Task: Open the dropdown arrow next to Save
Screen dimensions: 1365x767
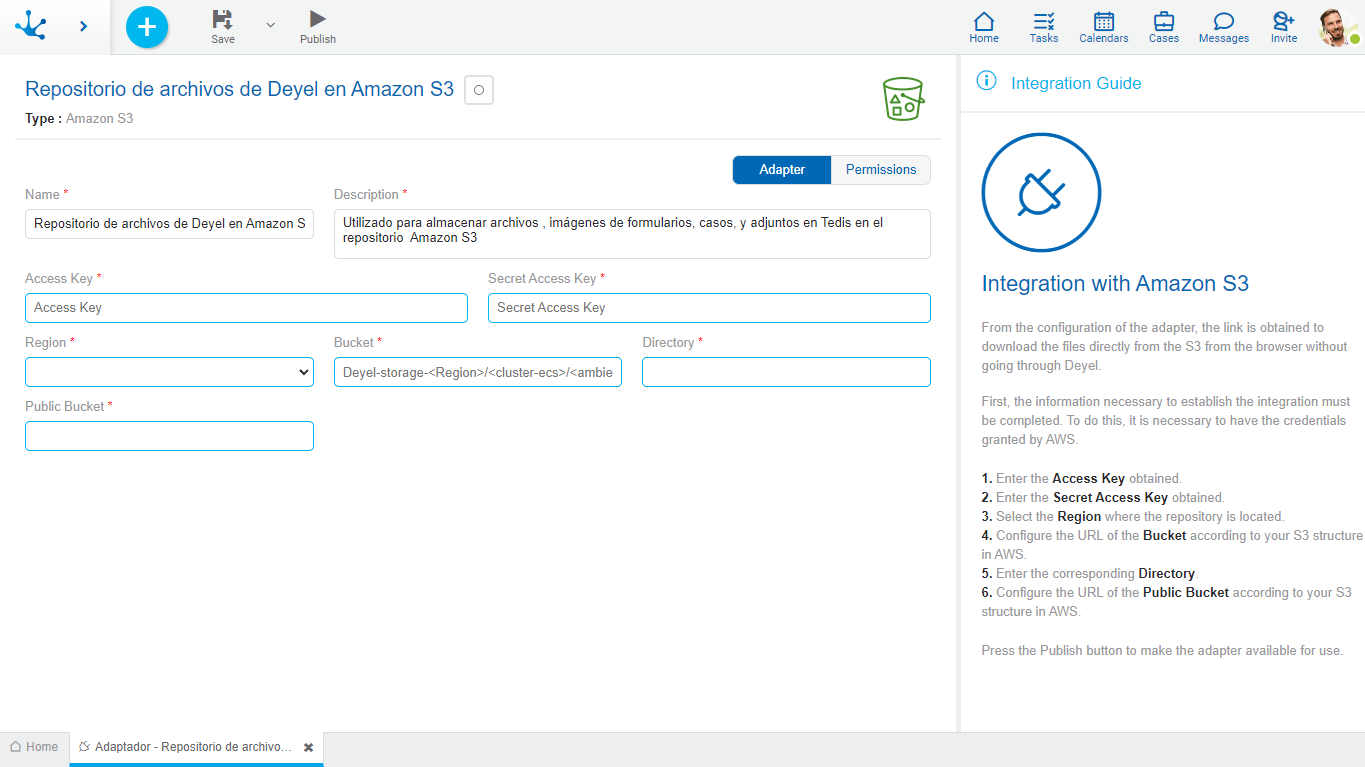Action: tap(270, 25)
